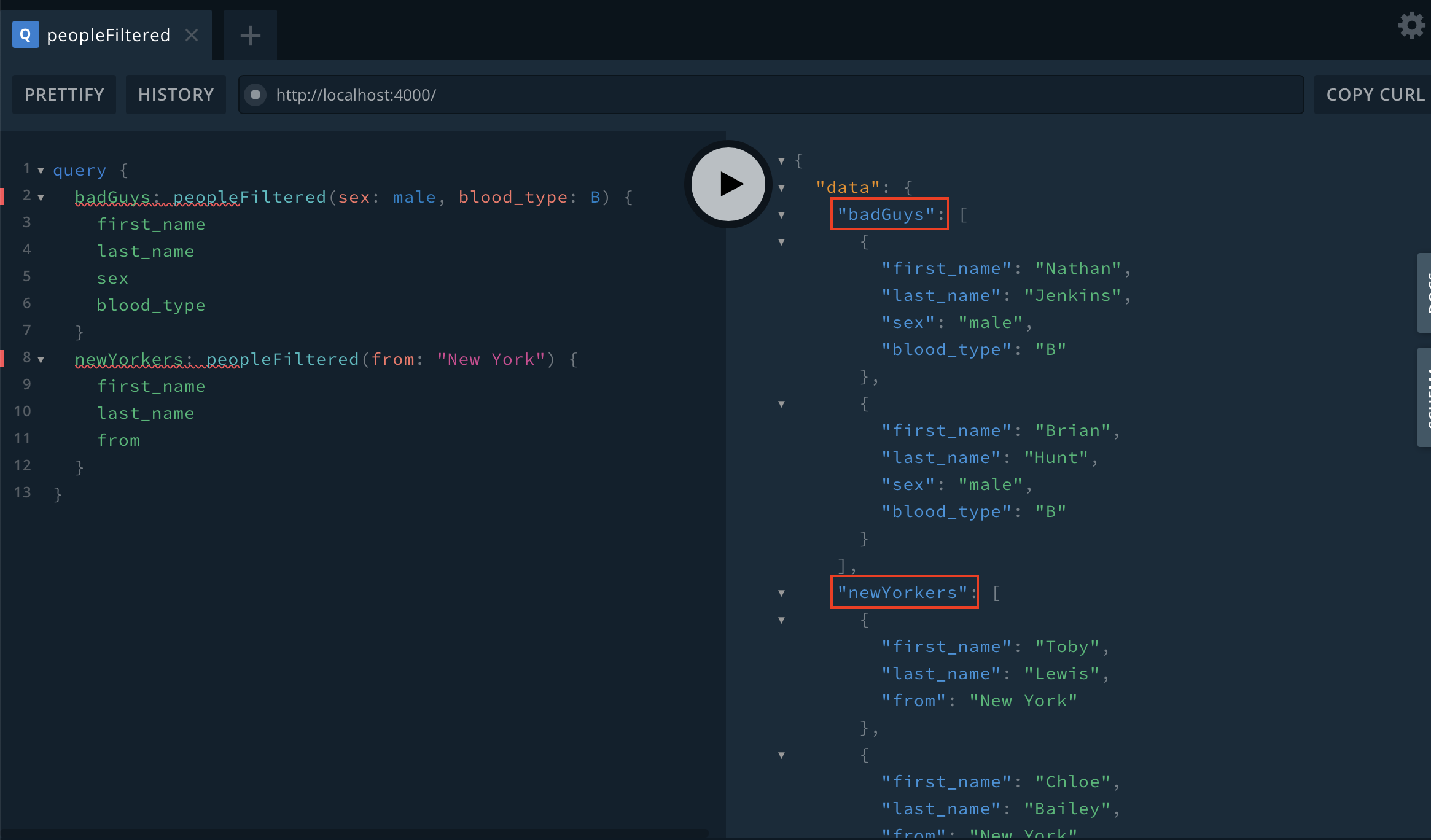Fold the badGuys block on line 2

click(x=41, y=198)
